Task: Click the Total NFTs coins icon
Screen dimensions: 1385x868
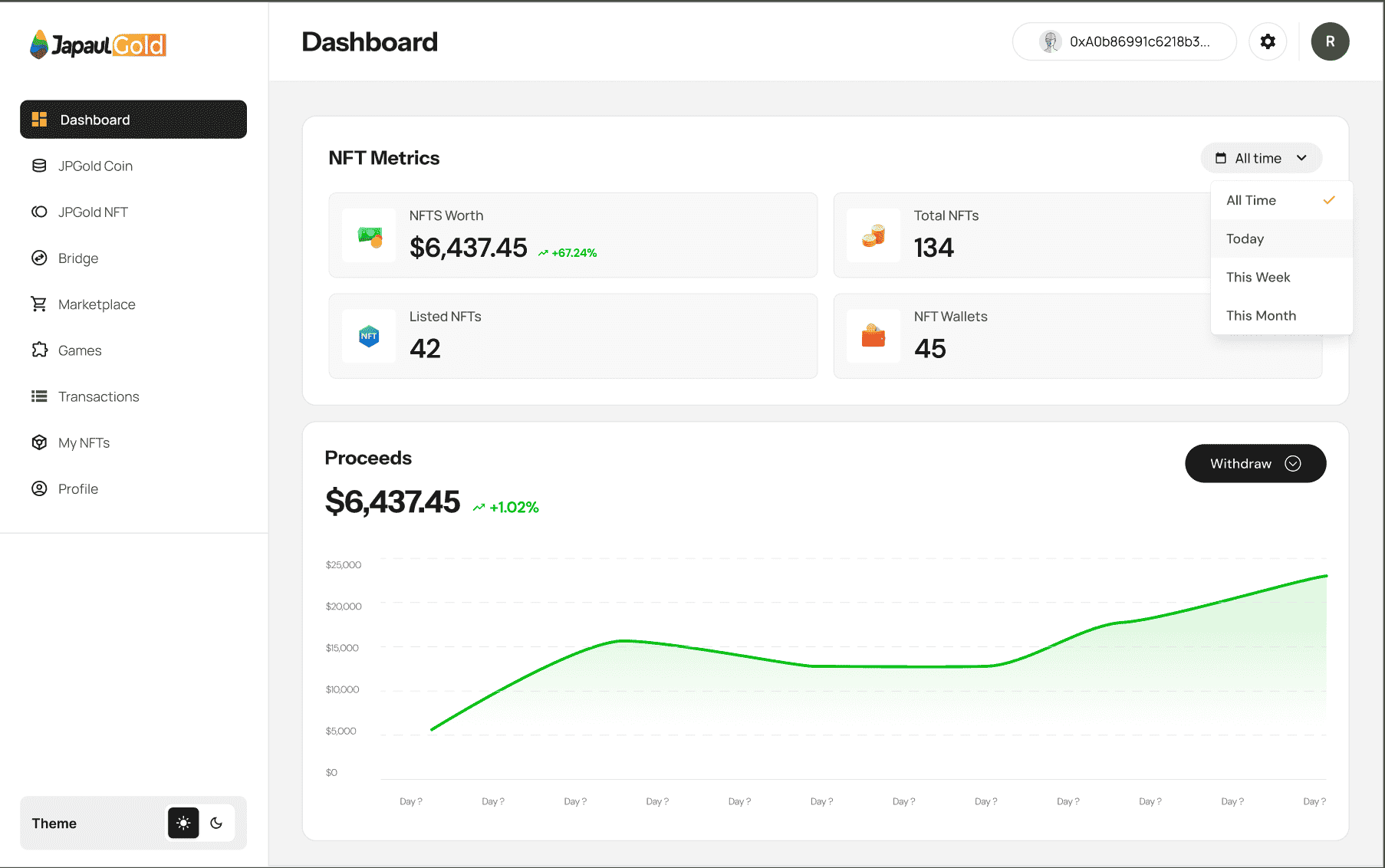Action: pos(873,236)
